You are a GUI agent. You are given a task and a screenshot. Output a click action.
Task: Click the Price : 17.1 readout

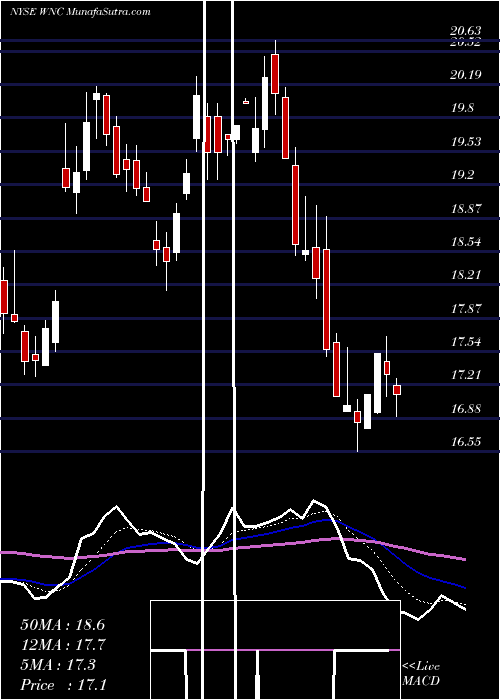[x=62, y=685]
